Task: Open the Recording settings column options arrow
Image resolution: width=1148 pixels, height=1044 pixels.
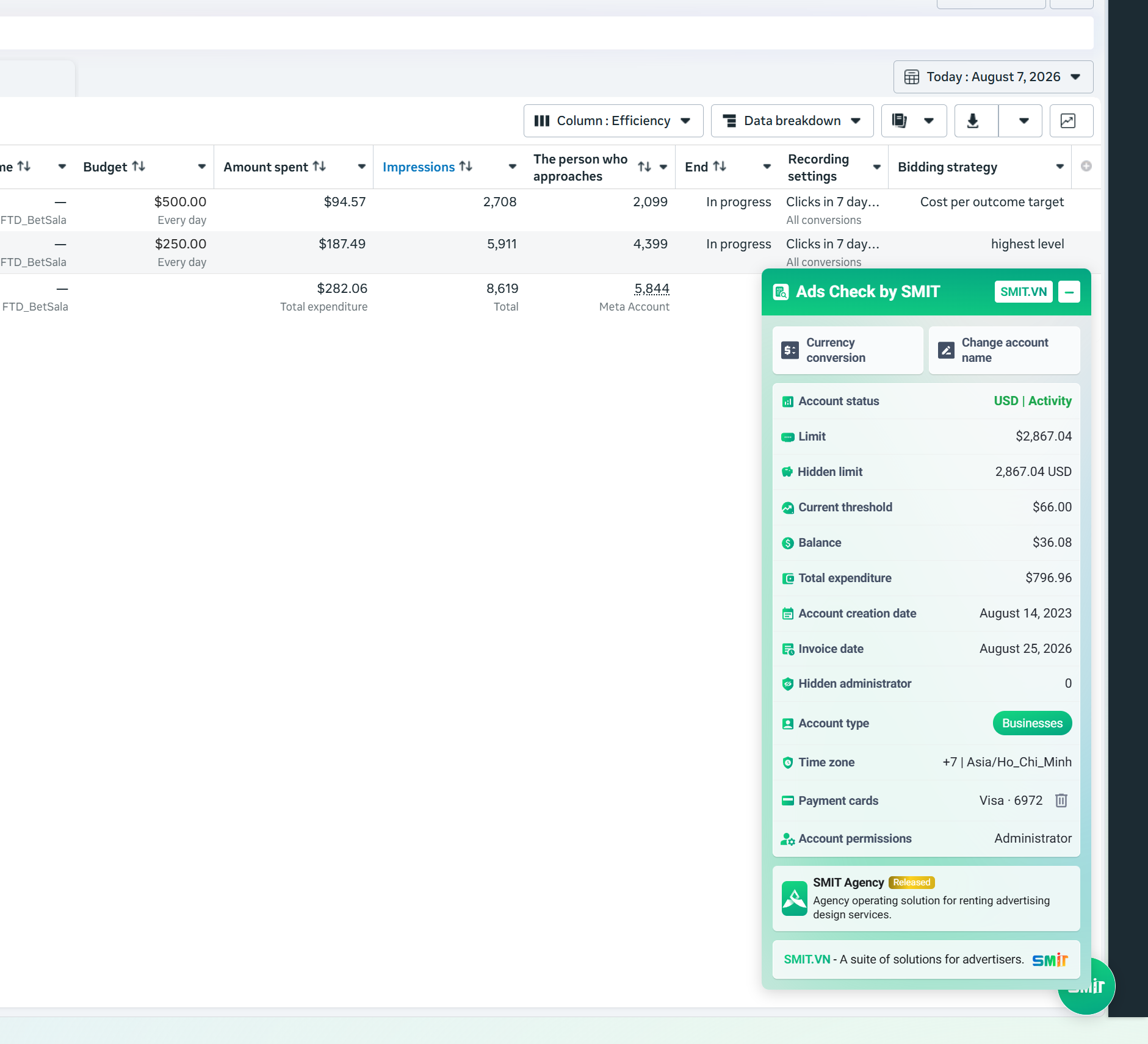Action: [x=876, y=167]
